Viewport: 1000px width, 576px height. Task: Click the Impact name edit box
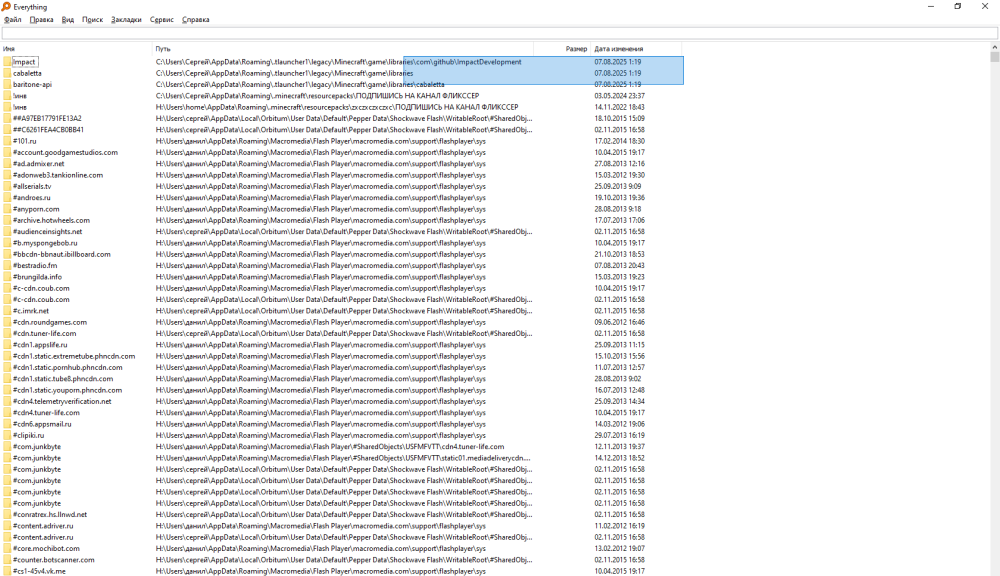point(25,62)
